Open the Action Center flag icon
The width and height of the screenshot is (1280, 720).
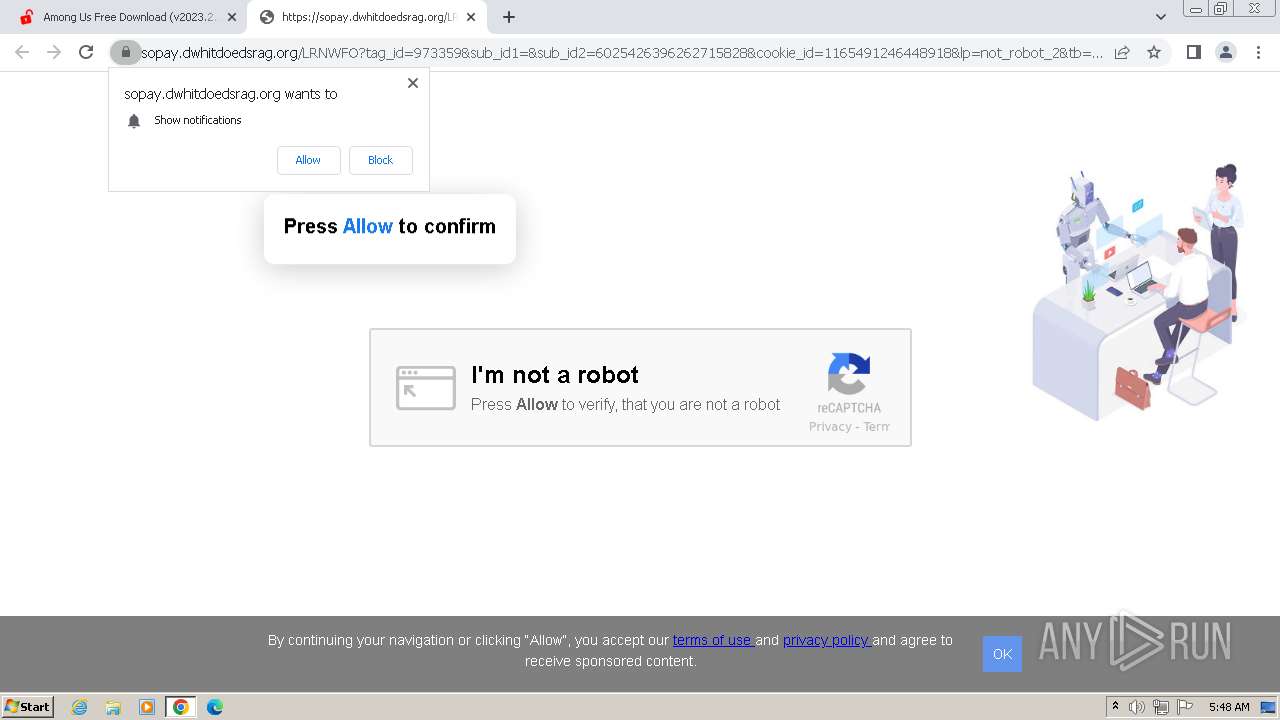tap(1185, 707)
